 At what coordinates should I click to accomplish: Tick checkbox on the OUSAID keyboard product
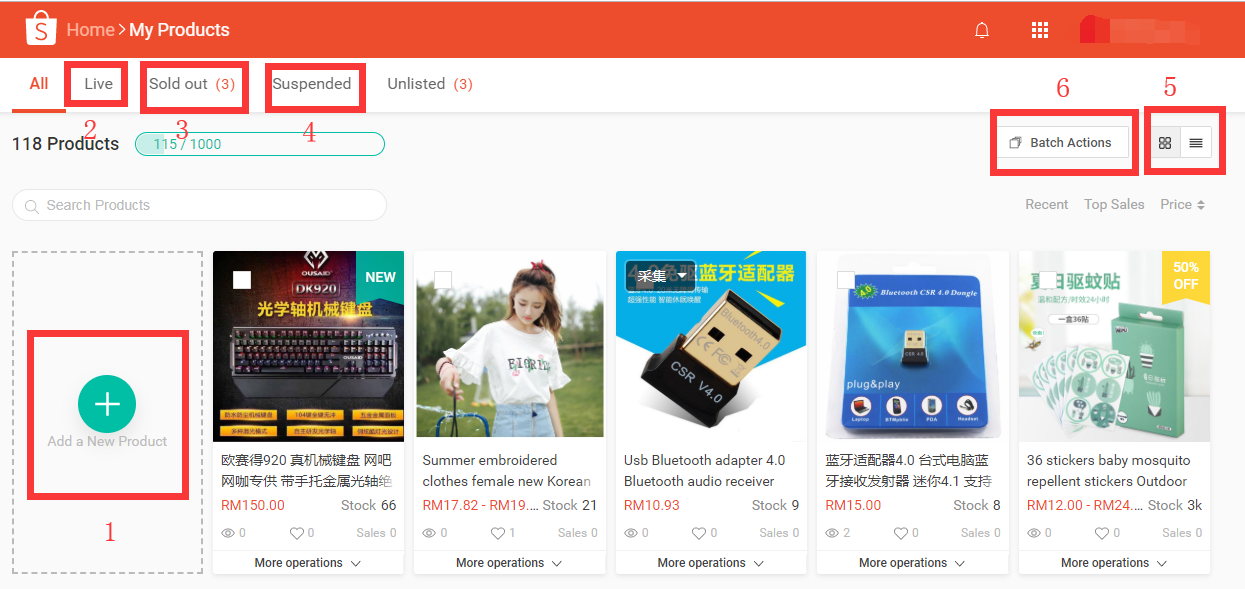242,280
